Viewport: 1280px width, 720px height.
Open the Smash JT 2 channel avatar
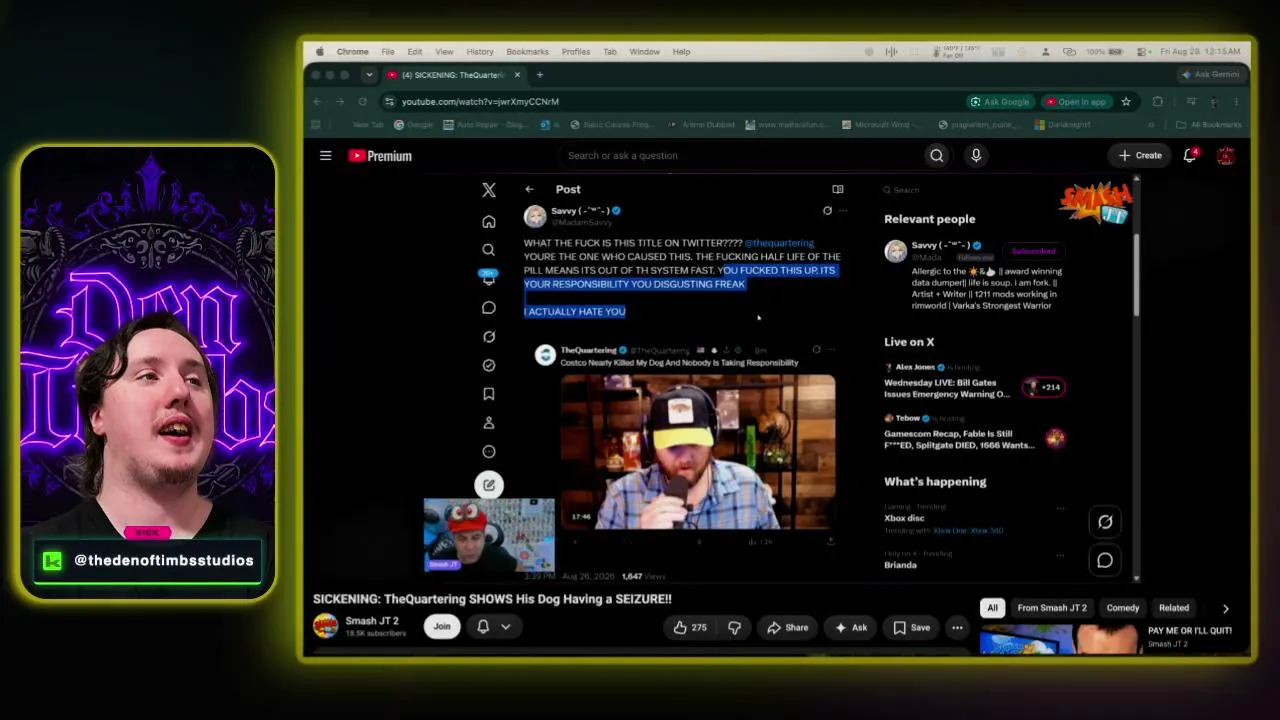[325, 626]
